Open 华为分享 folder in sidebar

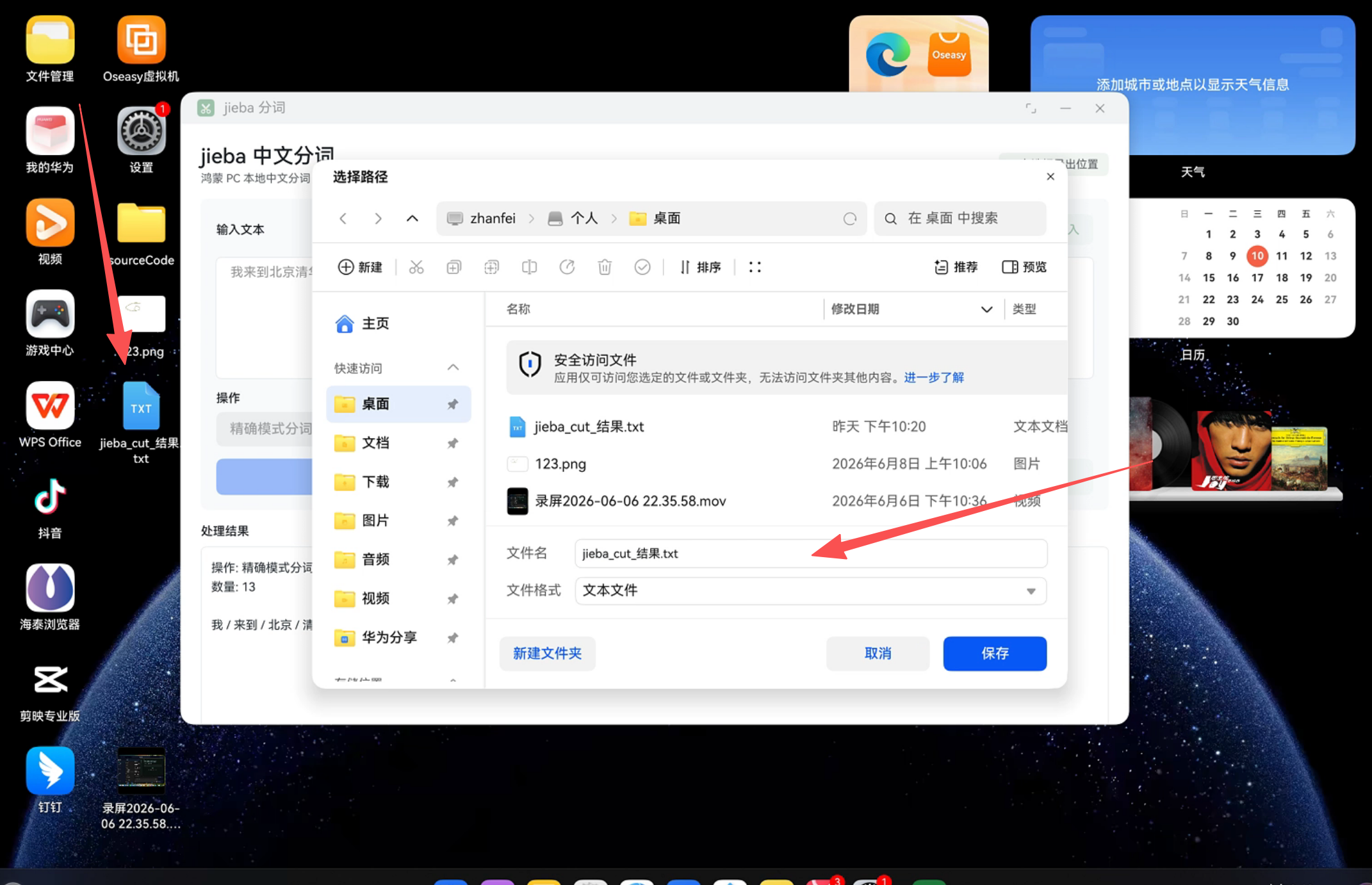pos(398,637)
